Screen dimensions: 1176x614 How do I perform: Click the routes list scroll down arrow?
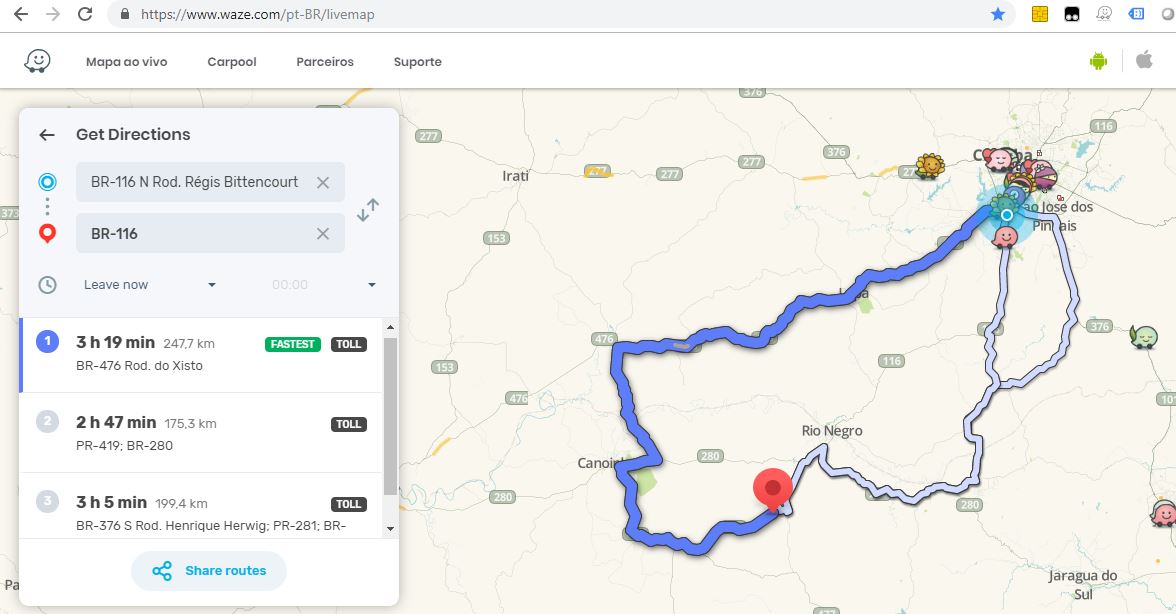390,529
